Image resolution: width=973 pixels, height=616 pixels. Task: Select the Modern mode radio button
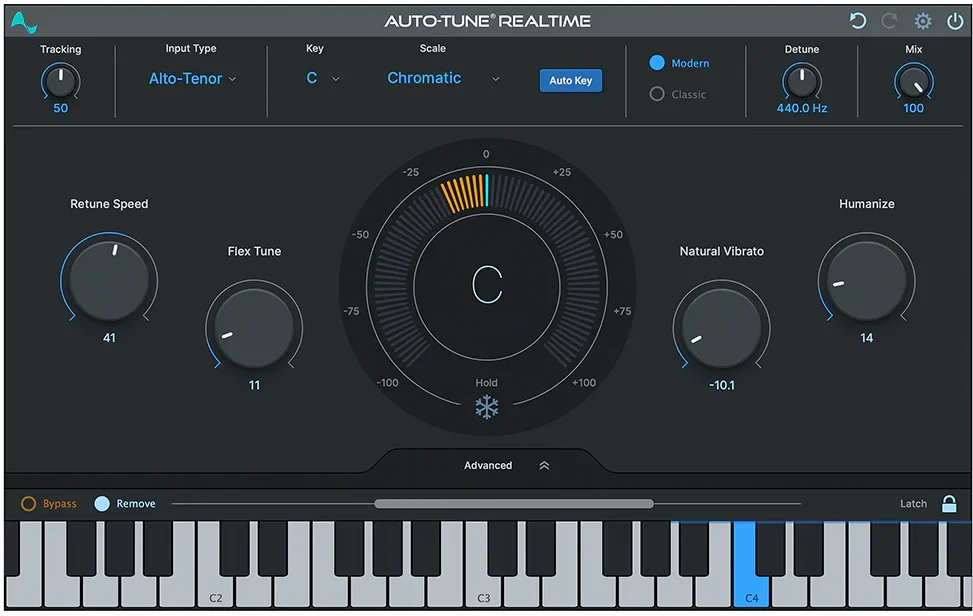pos(657,63)
